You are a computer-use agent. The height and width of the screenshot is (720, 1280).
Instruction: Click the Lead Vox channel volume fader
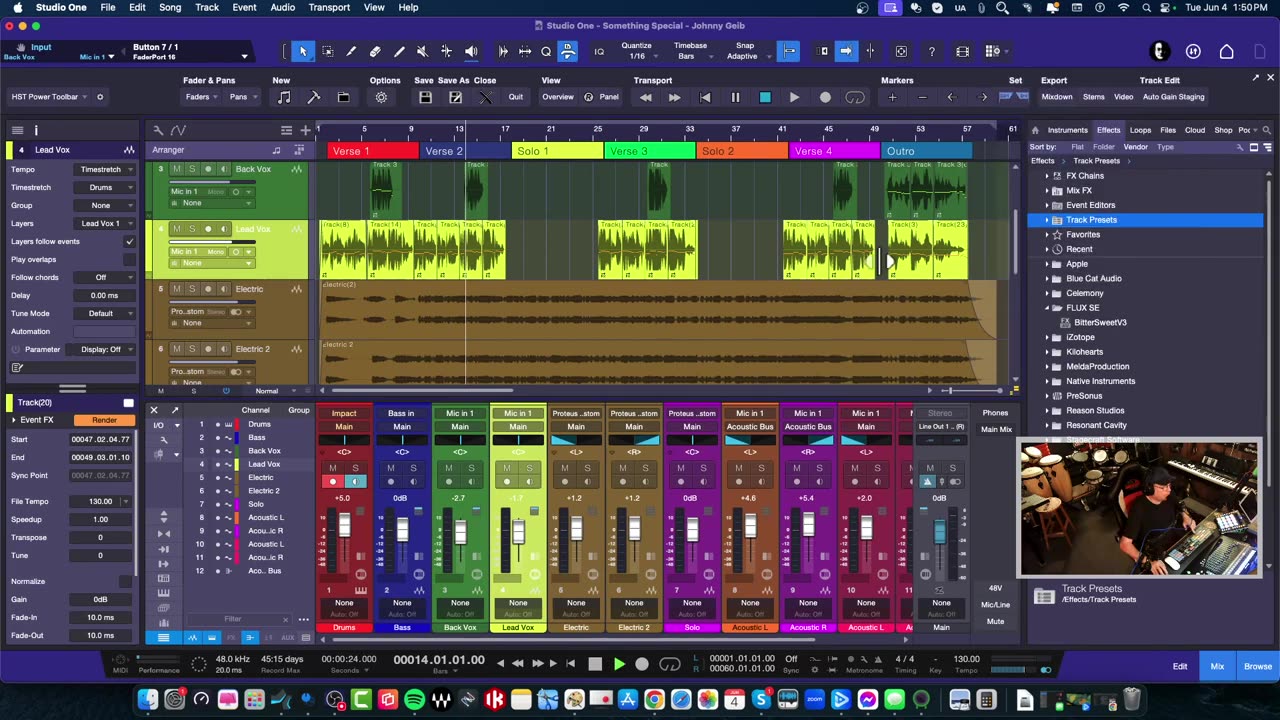click(x=519, y=530)
